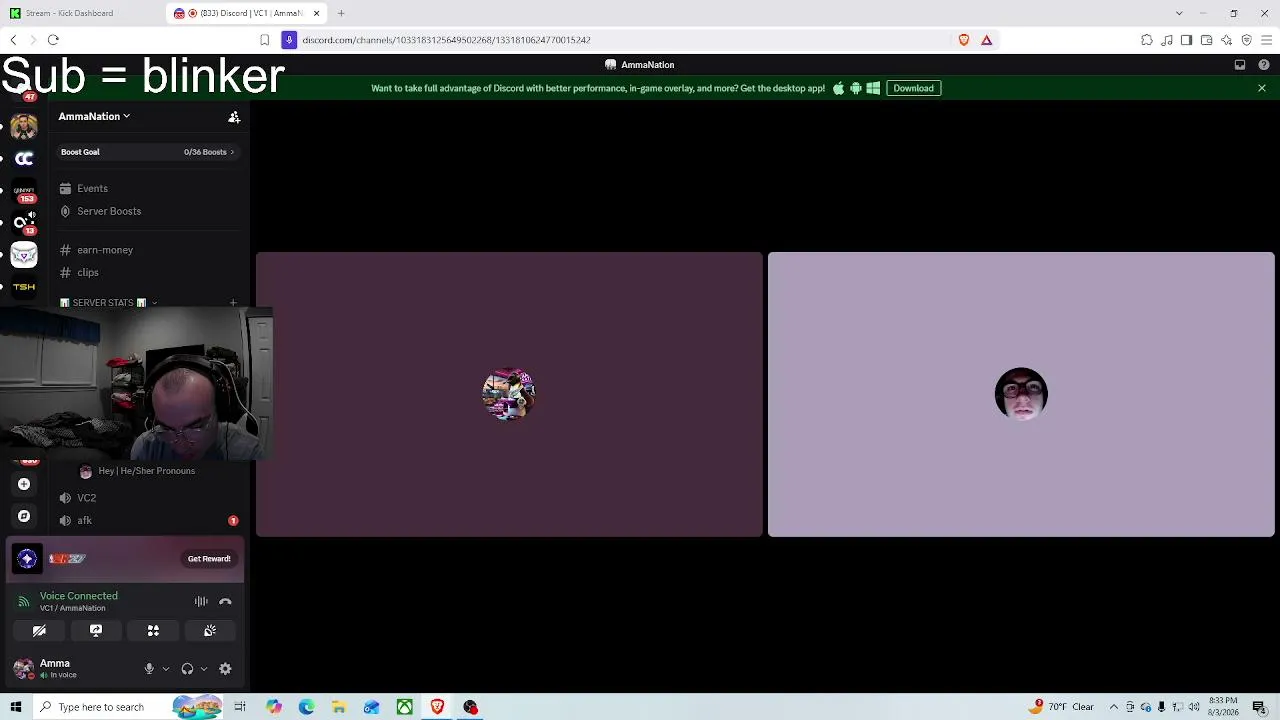This screenshot has height=720, width=1280.
Task: Show hidden system tray icons
Action: click(1113, 707)
